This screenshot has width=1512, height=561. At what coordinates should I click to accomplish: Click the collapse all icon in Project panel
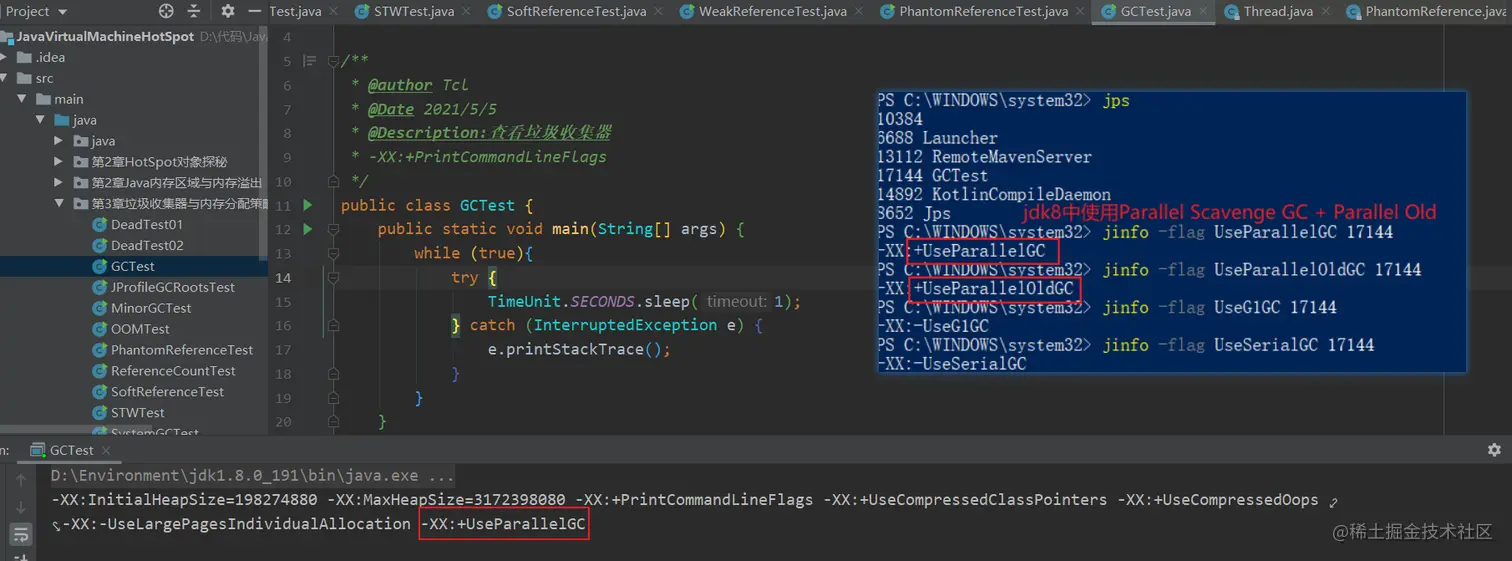click(193, 11)
